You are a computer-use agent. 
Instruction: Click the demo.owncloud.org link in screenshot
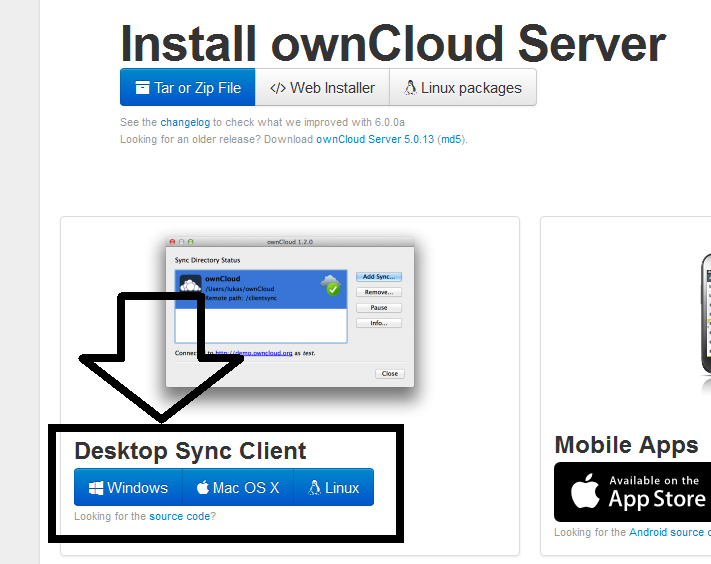click(254, 353)
